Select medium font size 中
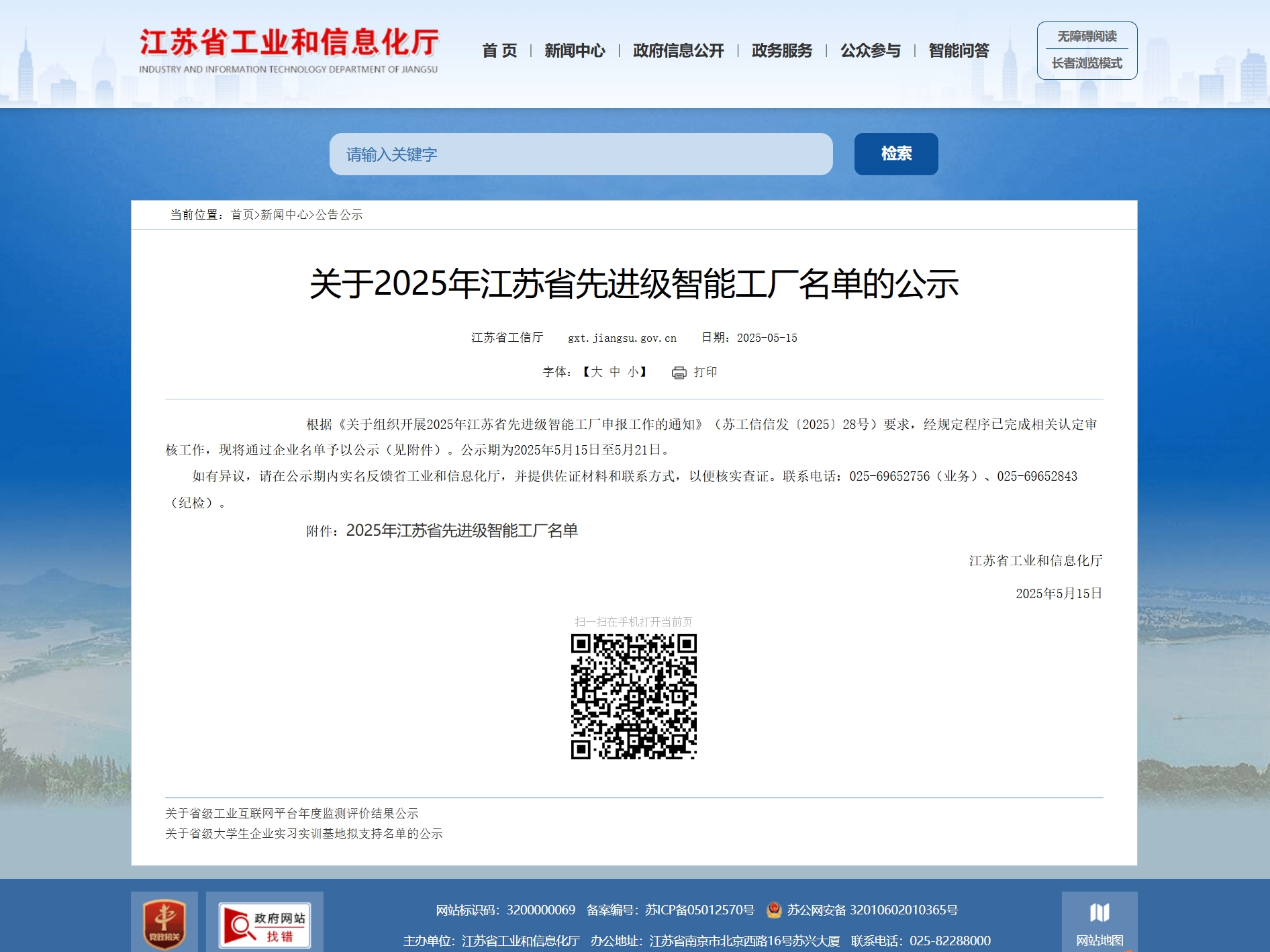This screenshot has height=952, width=1270. click(x=614, y=372)
